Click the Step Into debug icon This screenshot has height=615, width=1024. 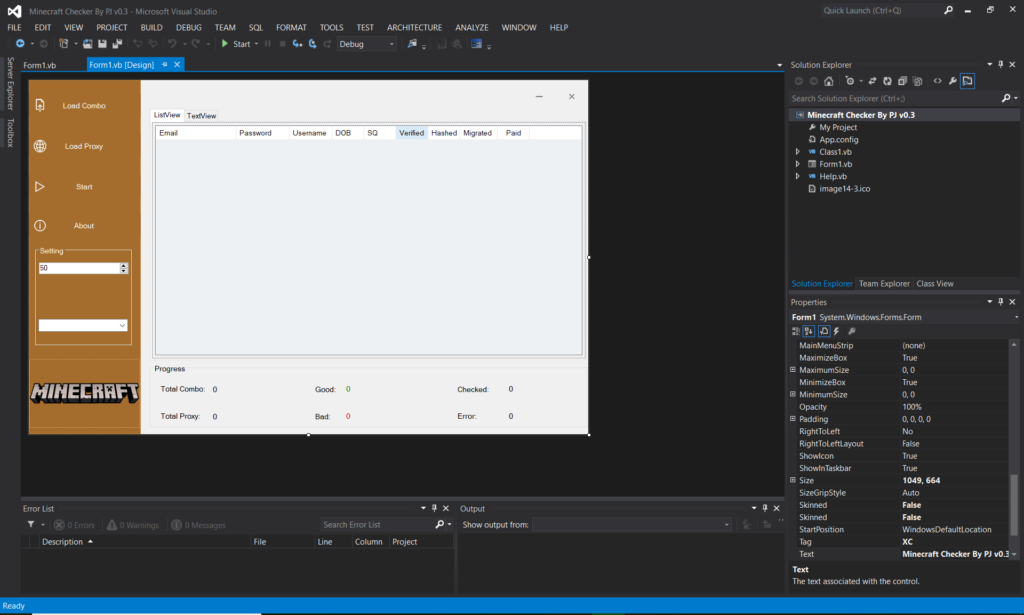(297, 44)
